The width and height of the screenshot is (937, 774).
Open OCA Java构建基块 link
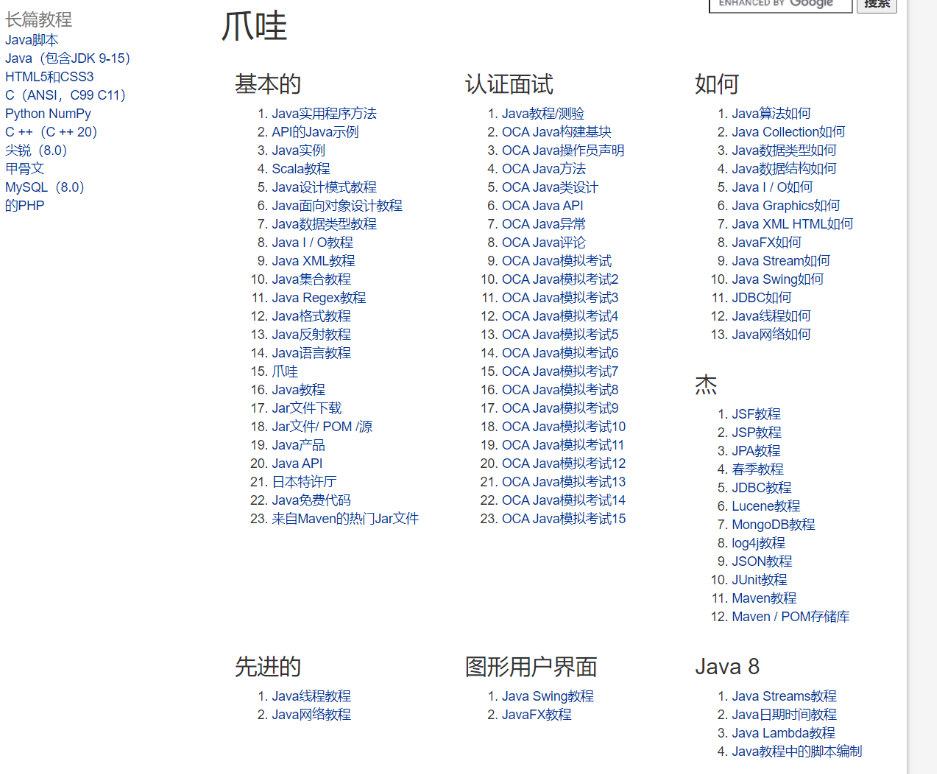click(x=556, y=132)
